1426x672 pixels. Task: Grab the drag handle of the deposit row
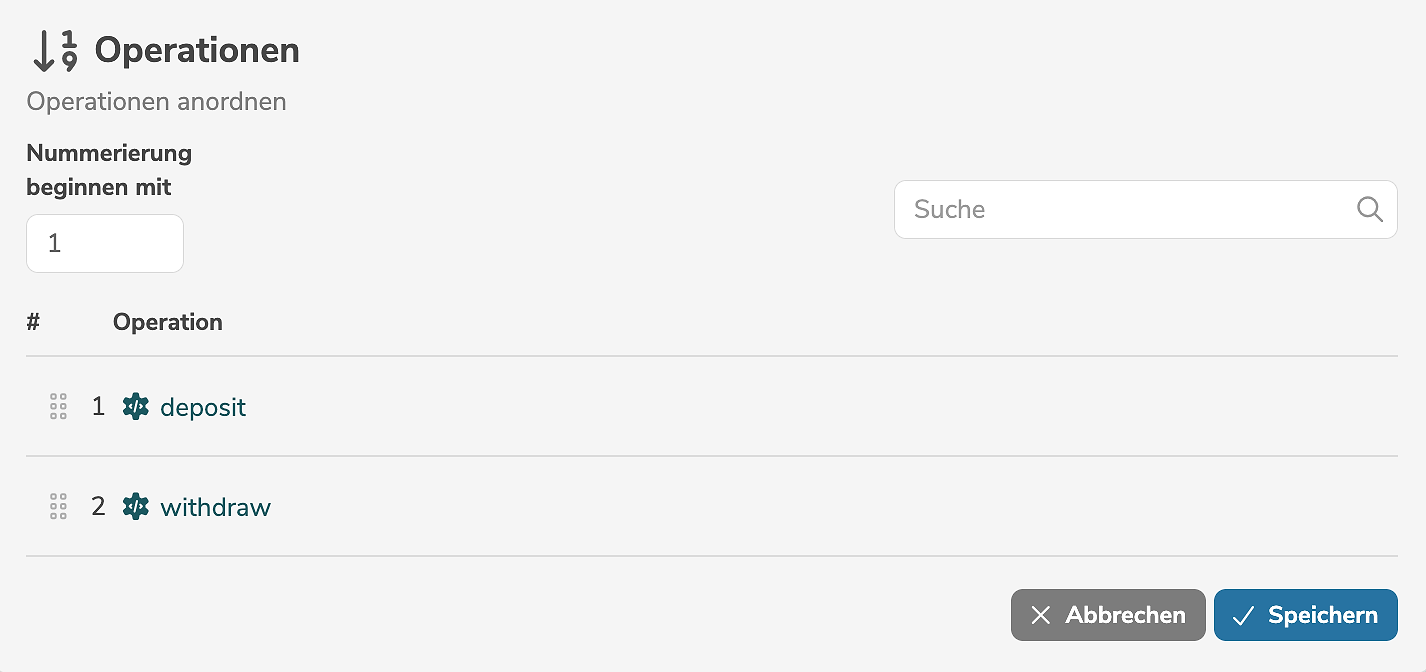pos(58,407)
